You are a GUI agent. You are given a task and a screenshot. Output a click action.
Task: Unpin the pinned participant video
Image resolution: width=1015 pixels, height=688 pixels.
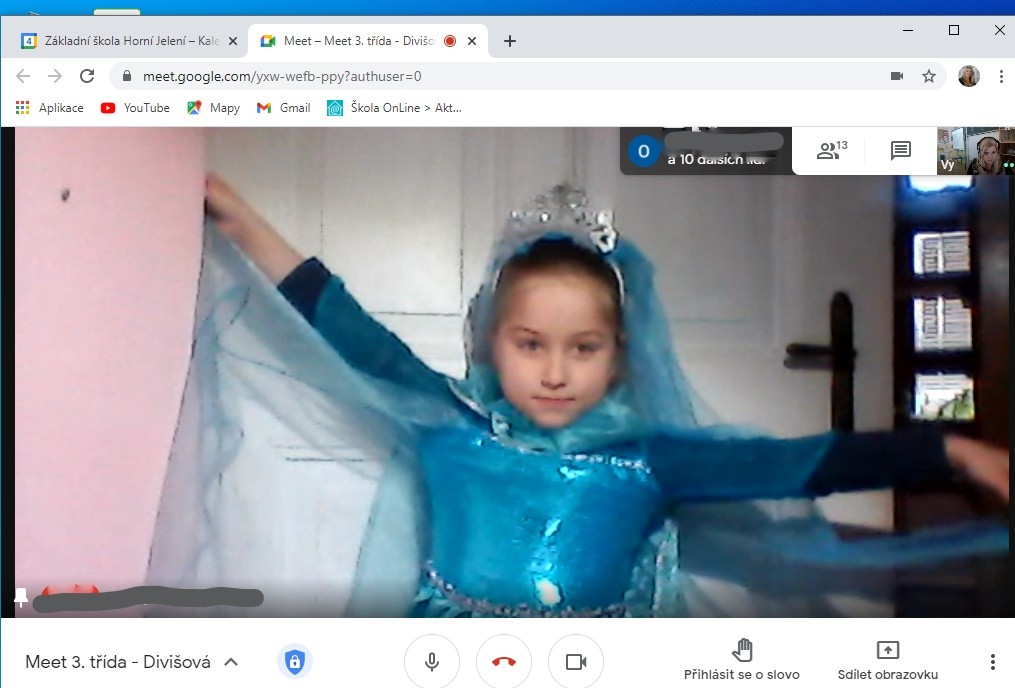[x=21, y=598]
